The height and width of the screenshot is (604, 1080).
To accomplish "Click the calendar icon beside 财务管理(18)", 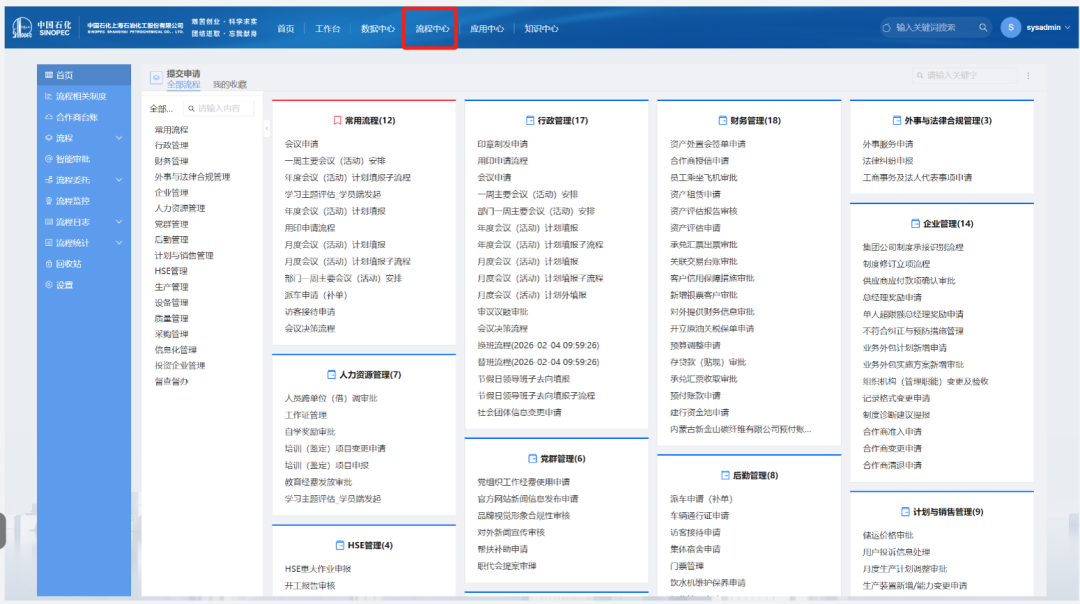I will 722,120.
